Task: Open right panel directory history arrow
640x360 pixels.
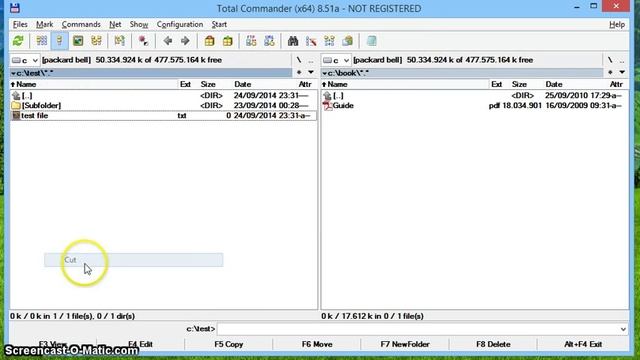Action: [x=622, y=72]
